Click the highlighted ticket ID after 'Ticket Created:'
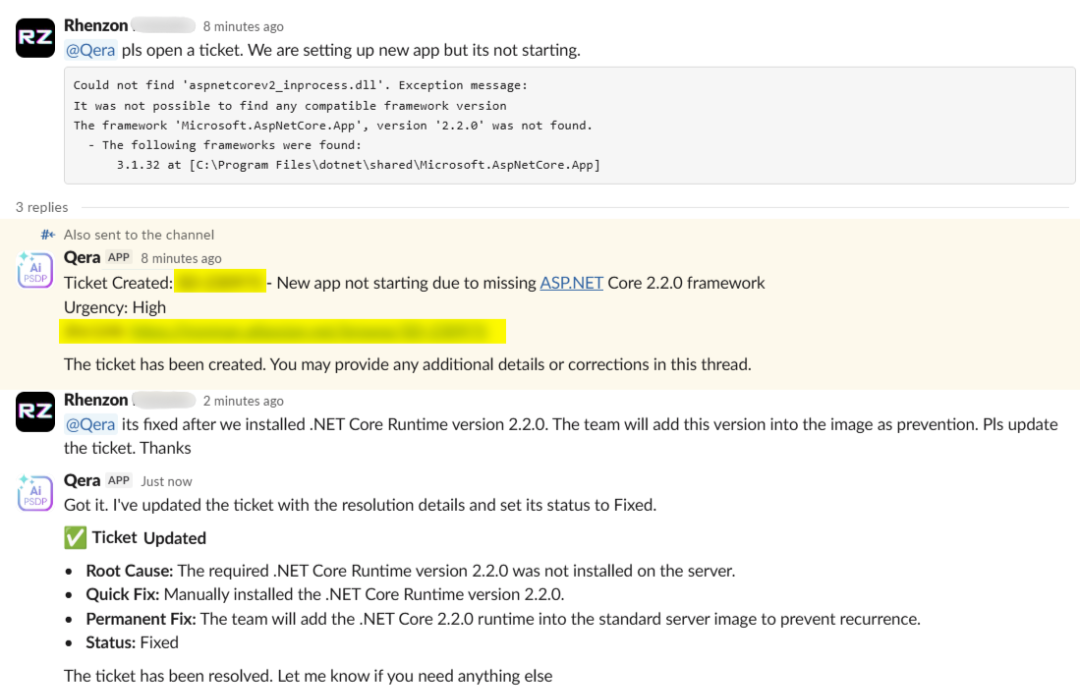Image resolution: width=1080 pixels, height=700 pixels. [x=220, y=283]
